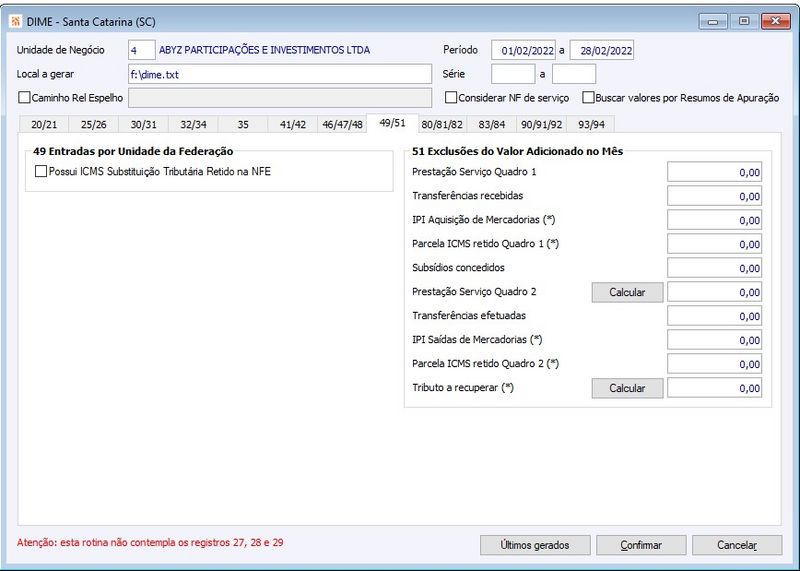This screenshot has height=571, width=800.
Task: Maximize the DIME window
Action: tap(744, 21)
